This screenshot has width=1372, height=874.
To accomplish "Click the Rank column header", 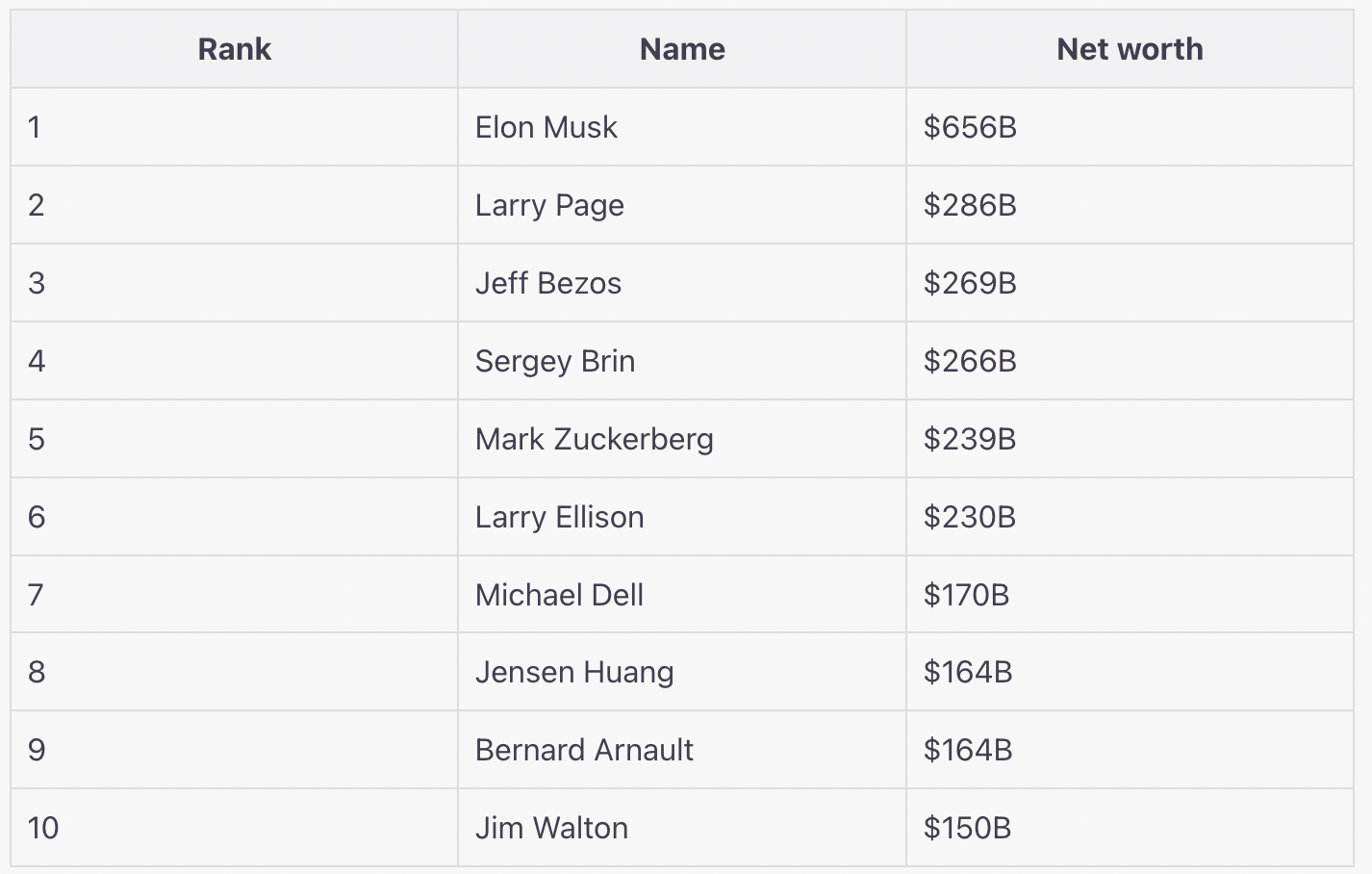I will pos(234,49).
